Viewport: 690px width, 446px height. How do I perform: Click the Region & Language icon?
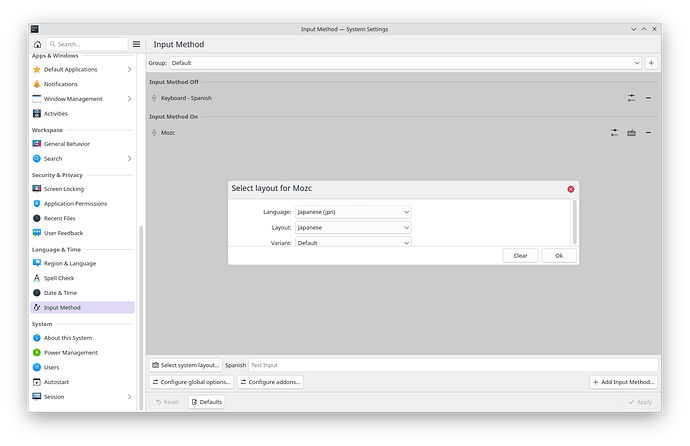[x=37, y=263]
